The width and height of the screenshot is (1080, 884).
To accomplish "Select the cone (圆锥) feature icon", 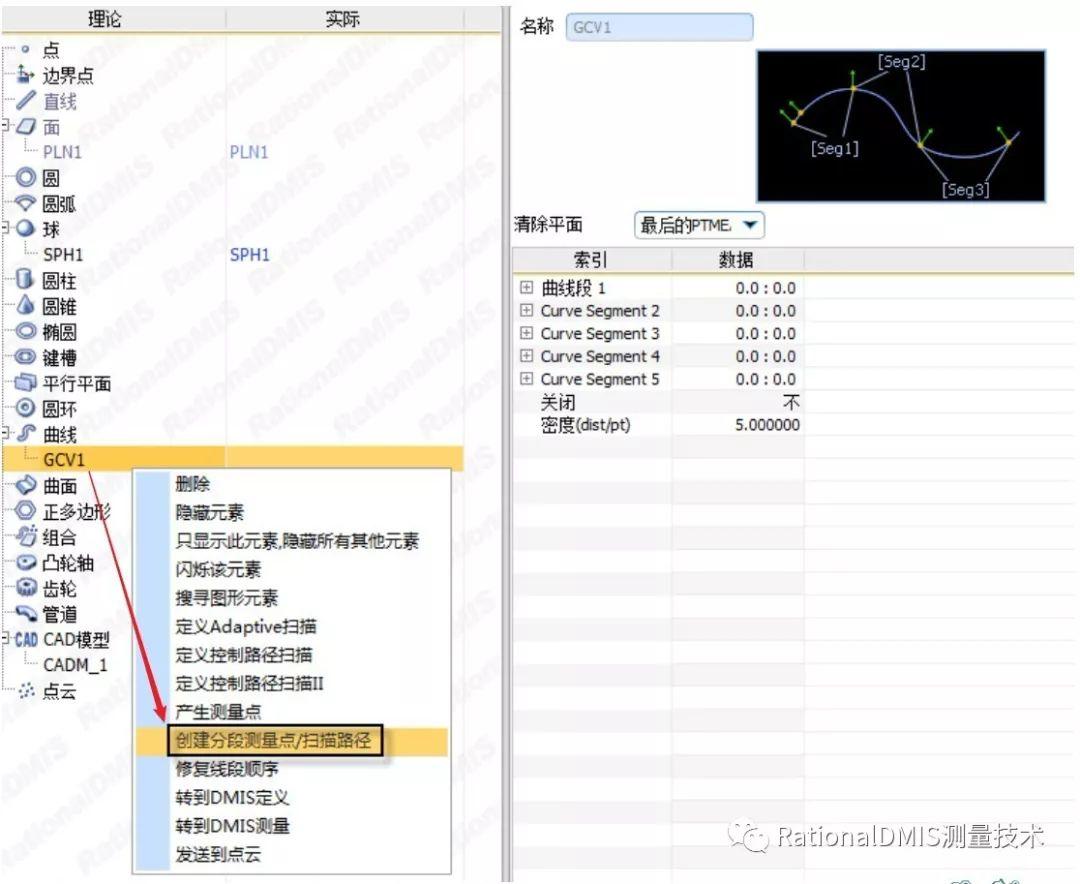I will [26, 307].
